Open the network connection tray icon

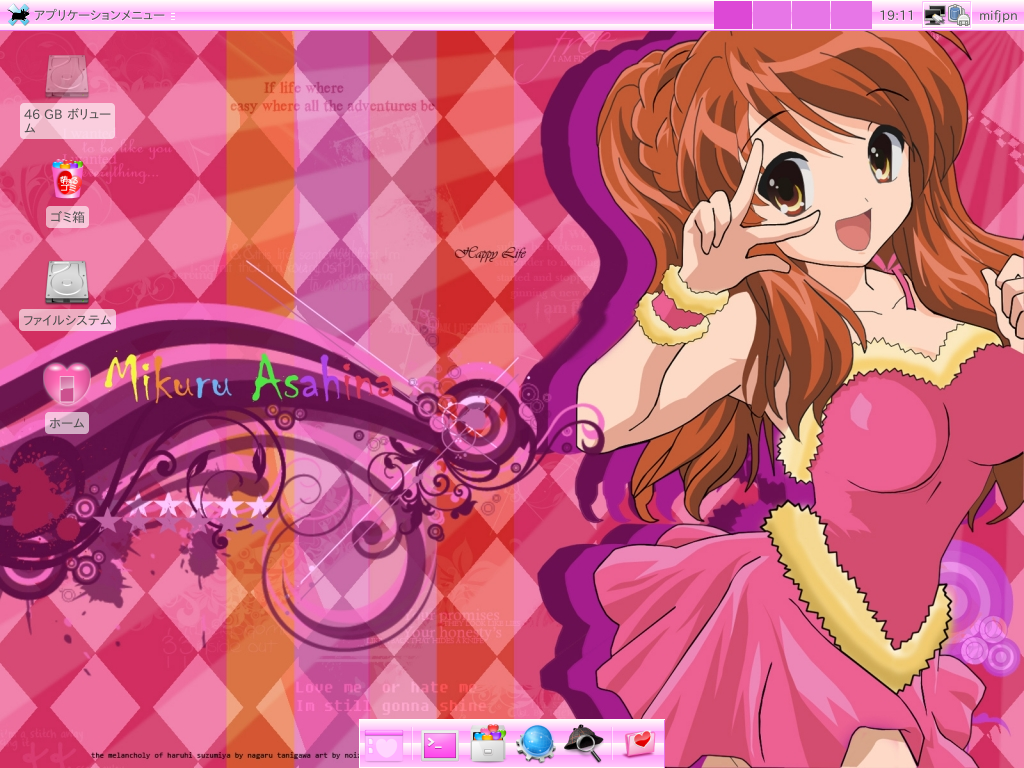(935, 15)
